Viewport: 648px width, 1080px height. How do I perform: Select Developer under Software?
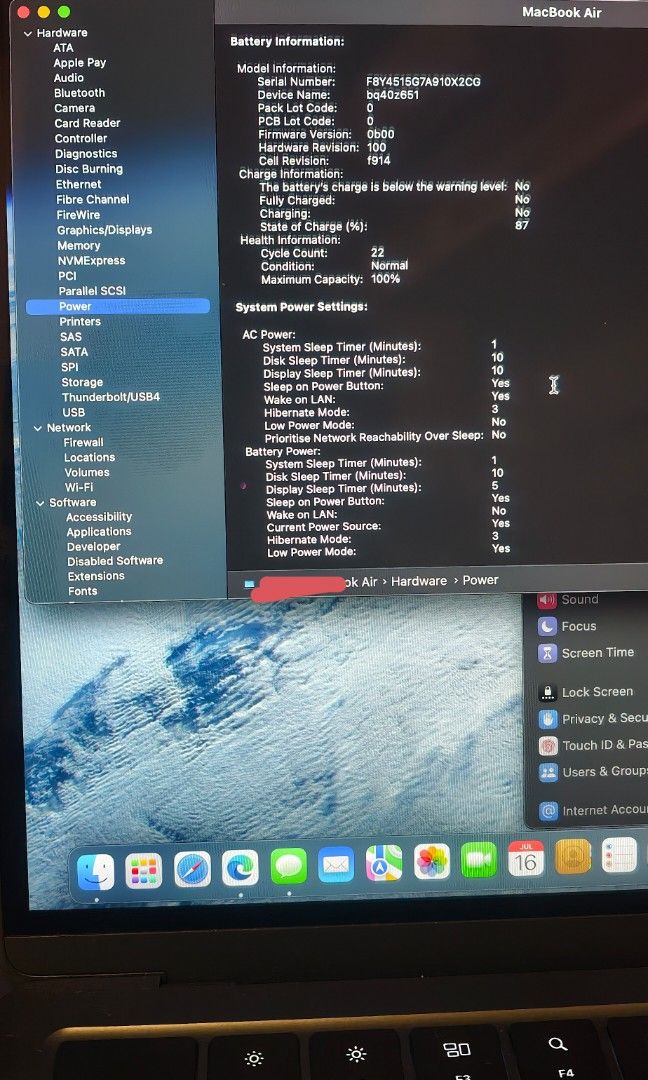pyautogui.click(x=94, y=547)
